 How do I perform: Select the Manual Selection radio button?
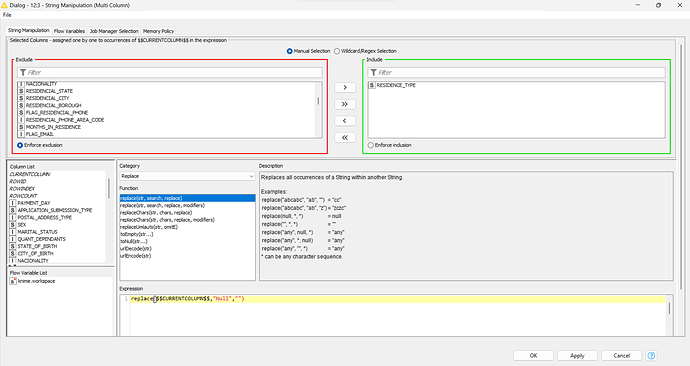click(290, 51)
